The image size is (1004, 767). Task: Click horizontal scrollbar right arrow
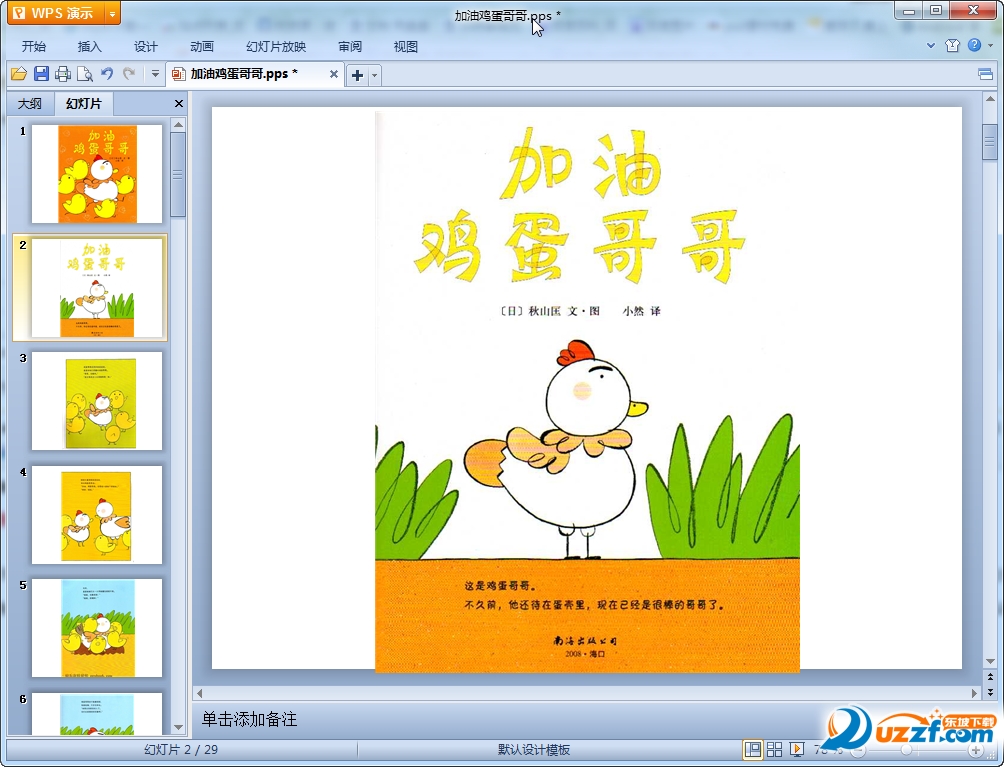pos(975,693)
